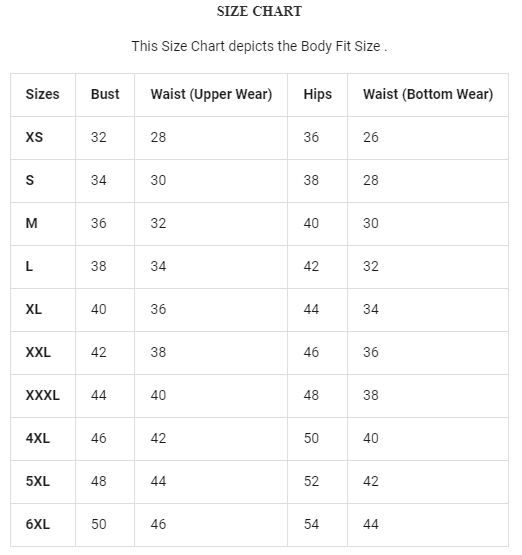Select the XS size row label
522x555 pixels.
[x=34, y=137]
